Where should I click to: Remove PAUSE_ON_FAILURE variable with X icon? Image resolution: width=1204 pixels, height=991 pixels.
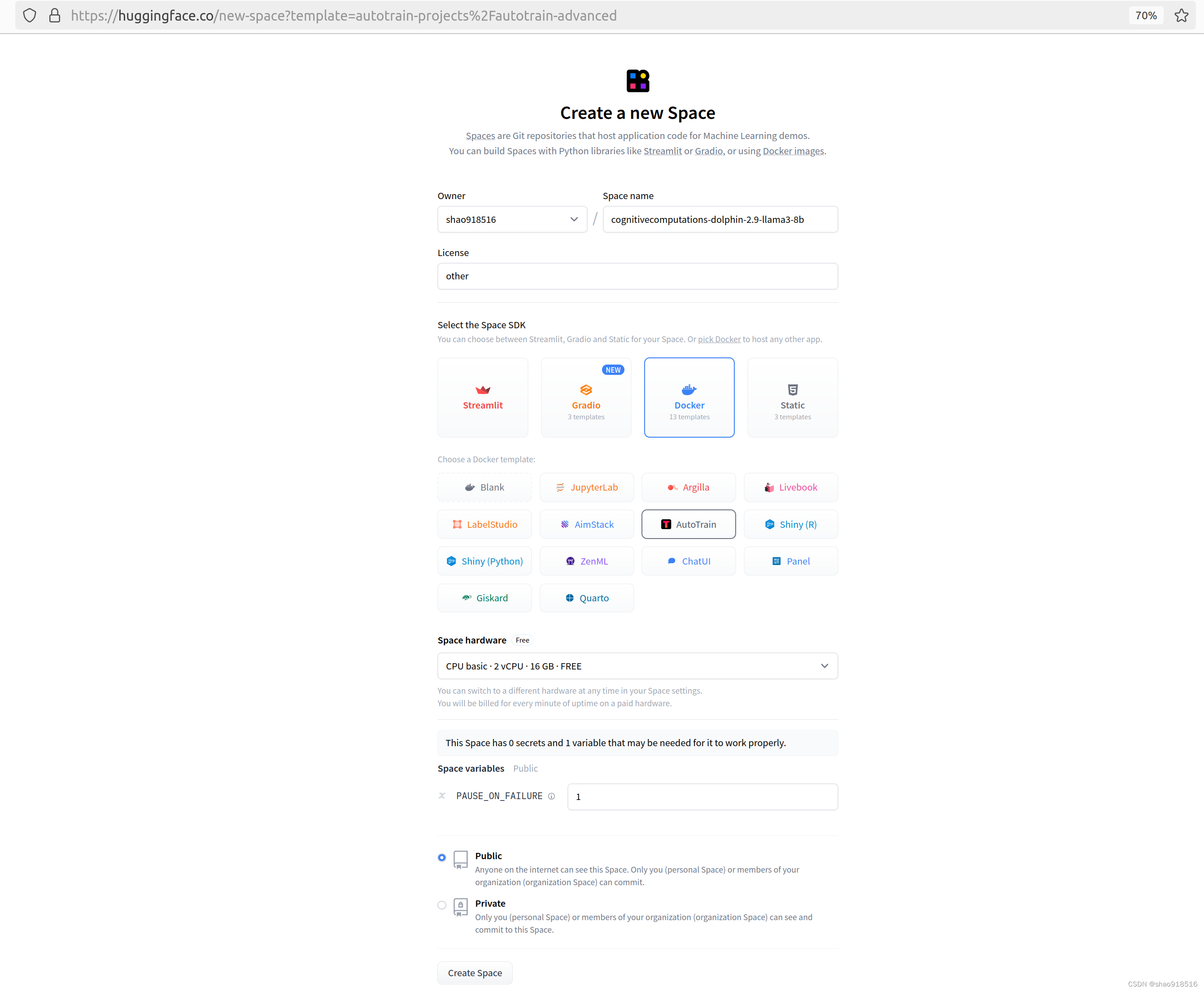[x=441, y=796]
